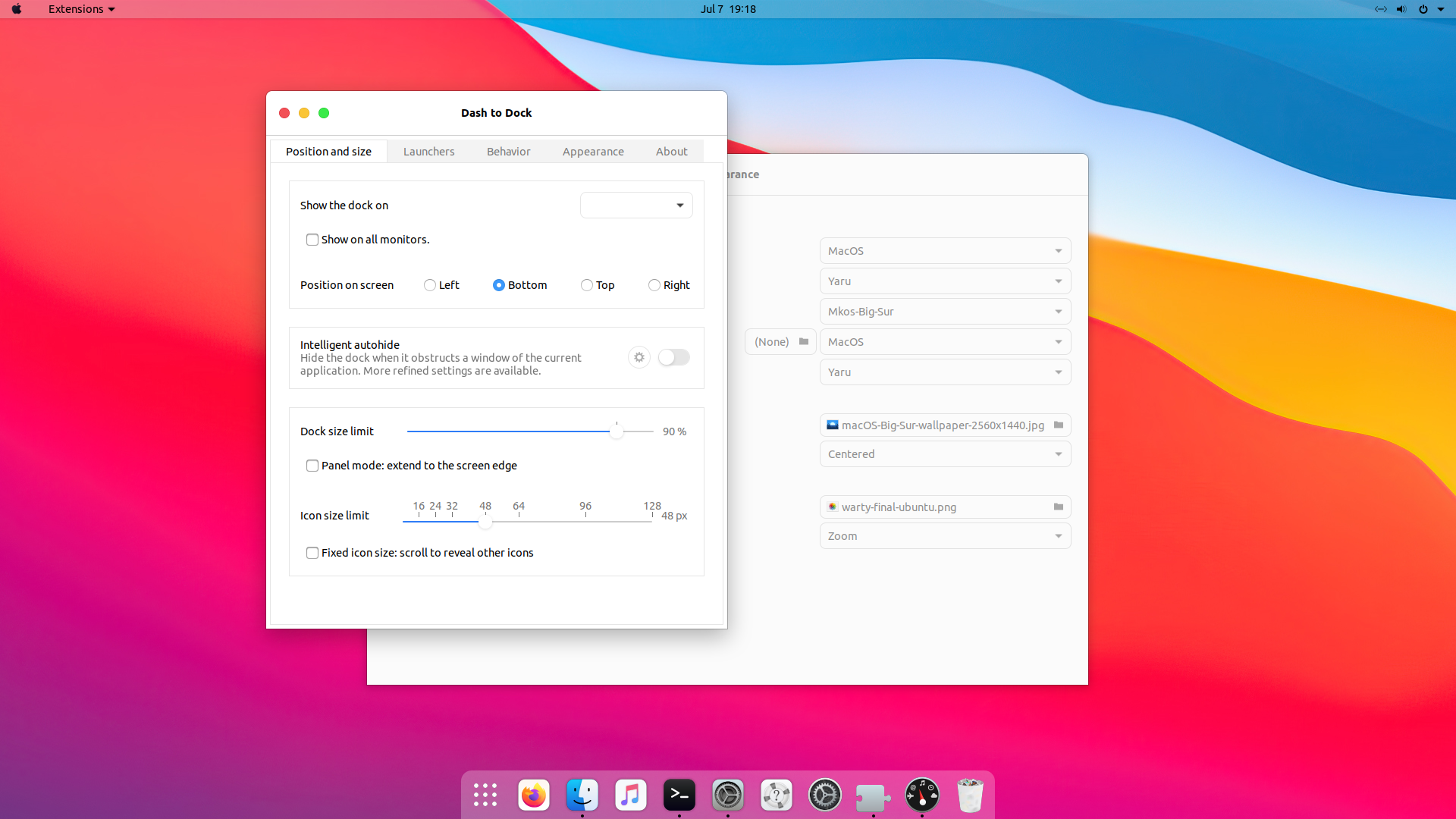Image resolution: width=1456 pixels, height=819 pixels.
Task: Click folder icon beside (None) in Tweaks
Action: tap(804, 342)
